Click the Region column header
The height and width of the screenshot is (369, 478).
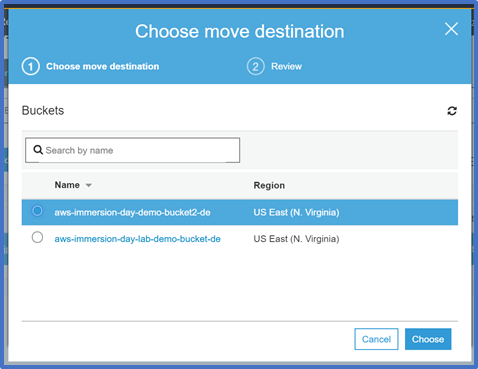coord(269,185)
